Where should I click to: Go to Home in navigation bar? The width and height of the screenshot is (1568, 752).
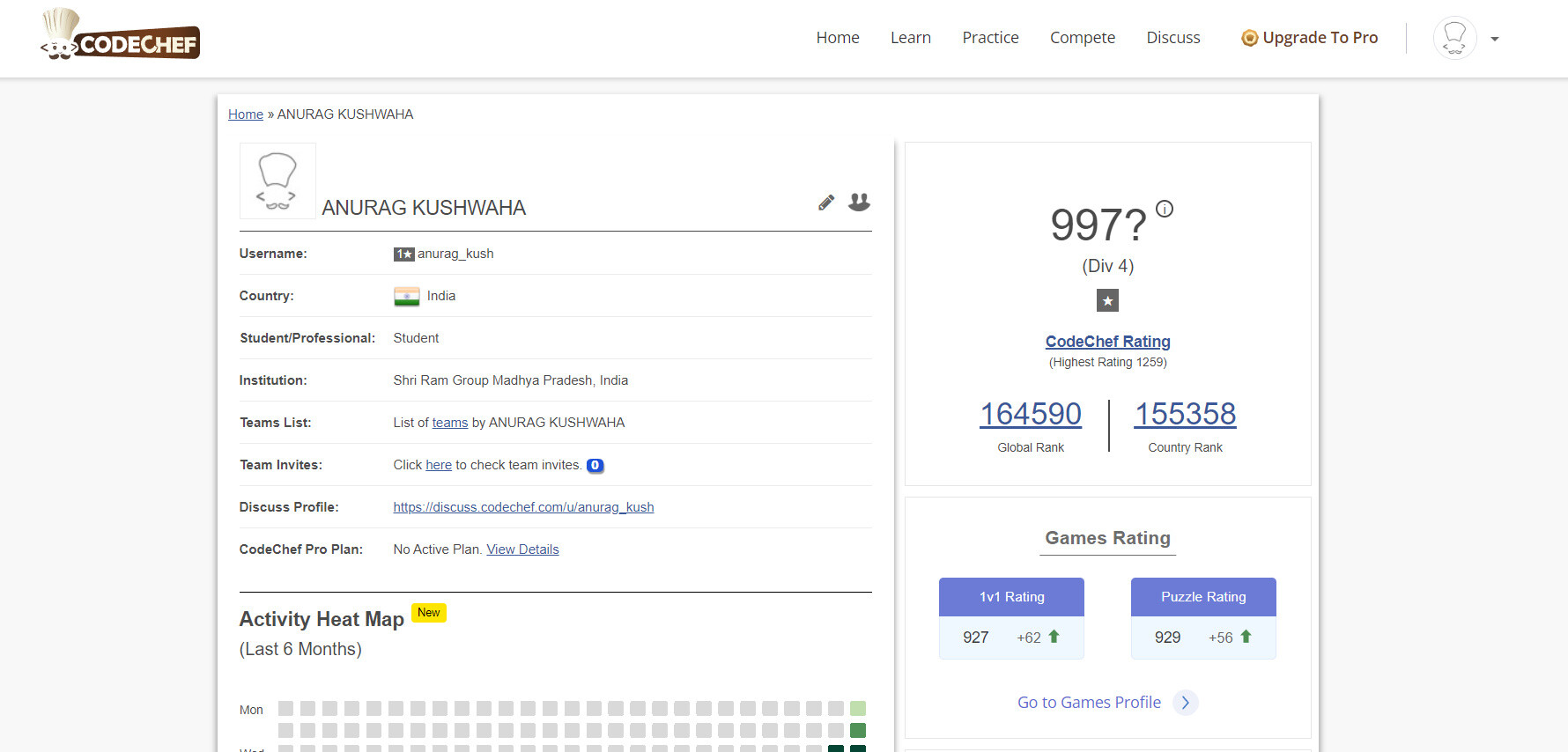pos(838,38)
